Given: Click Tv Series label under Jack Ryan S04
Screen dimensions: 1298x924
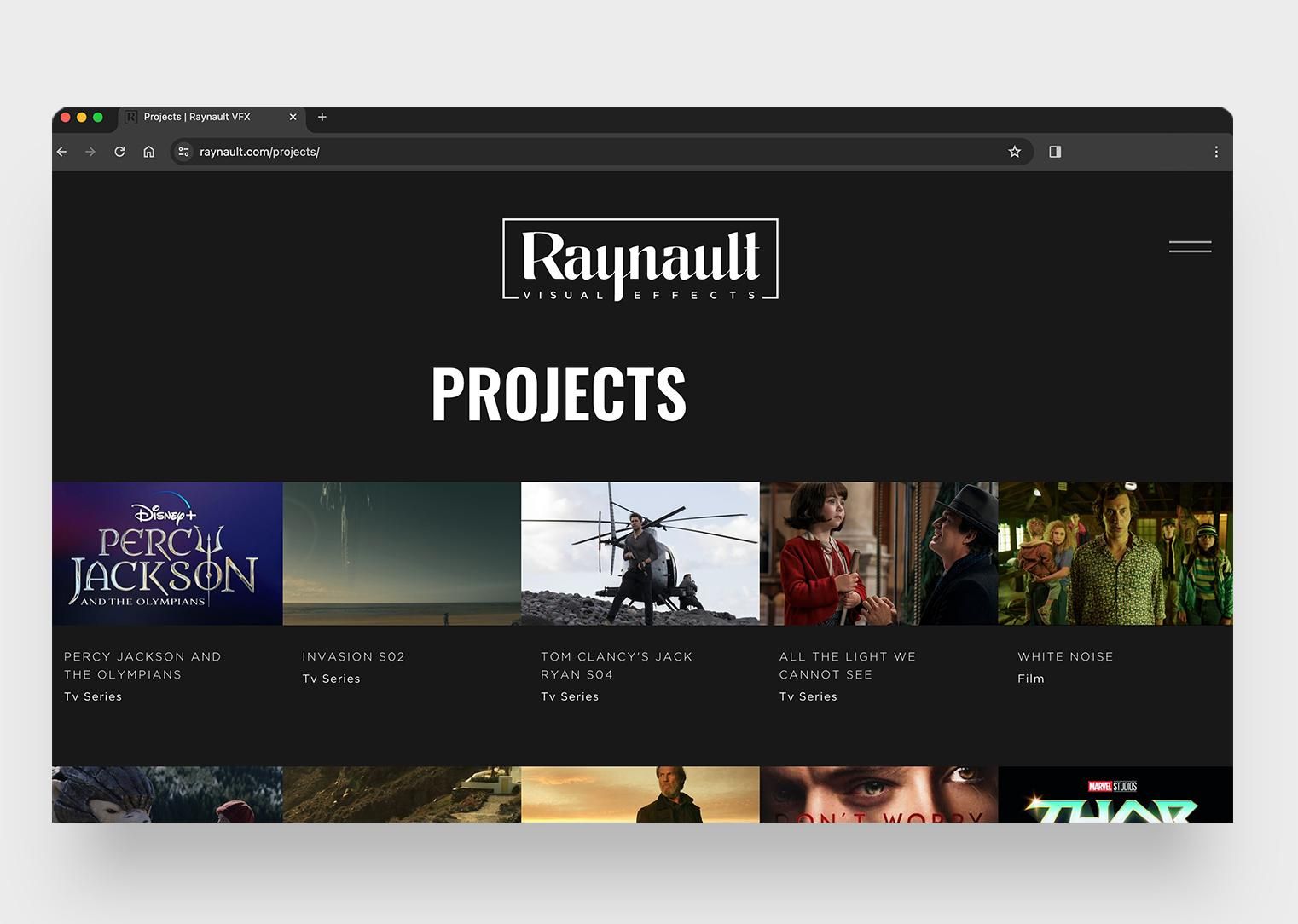Looking at the screenshot, I should [570, 696].
